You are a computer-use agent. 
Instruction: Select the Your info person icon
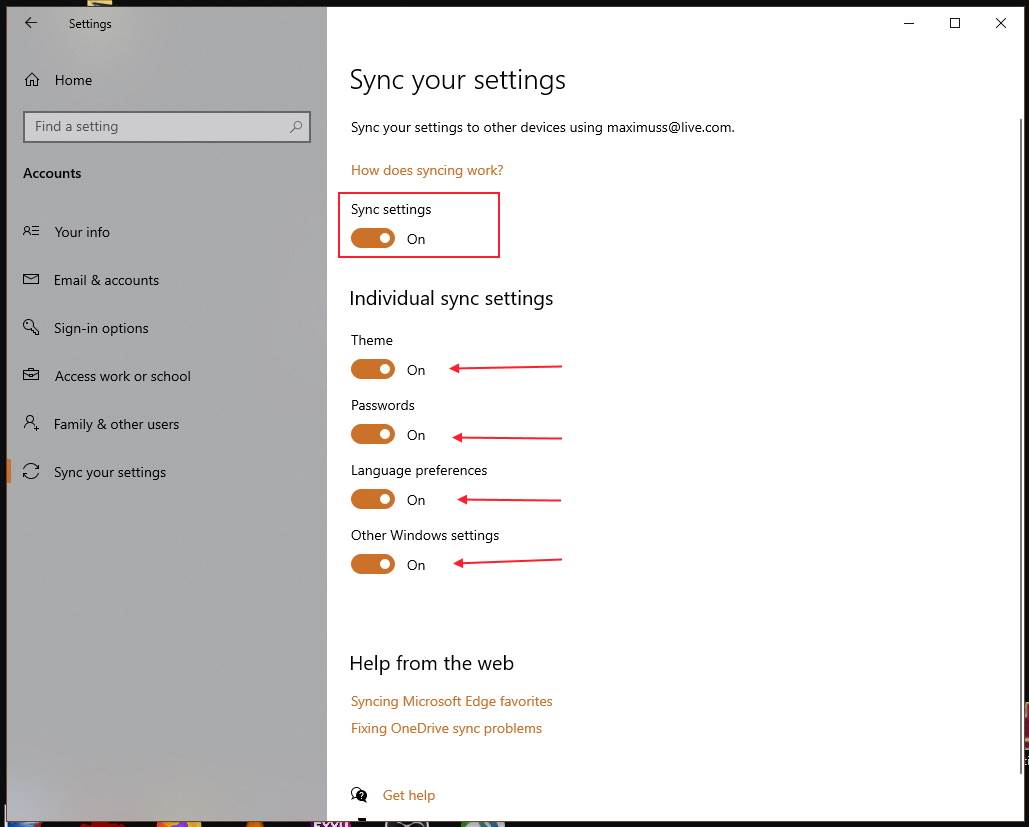point(31,232)
